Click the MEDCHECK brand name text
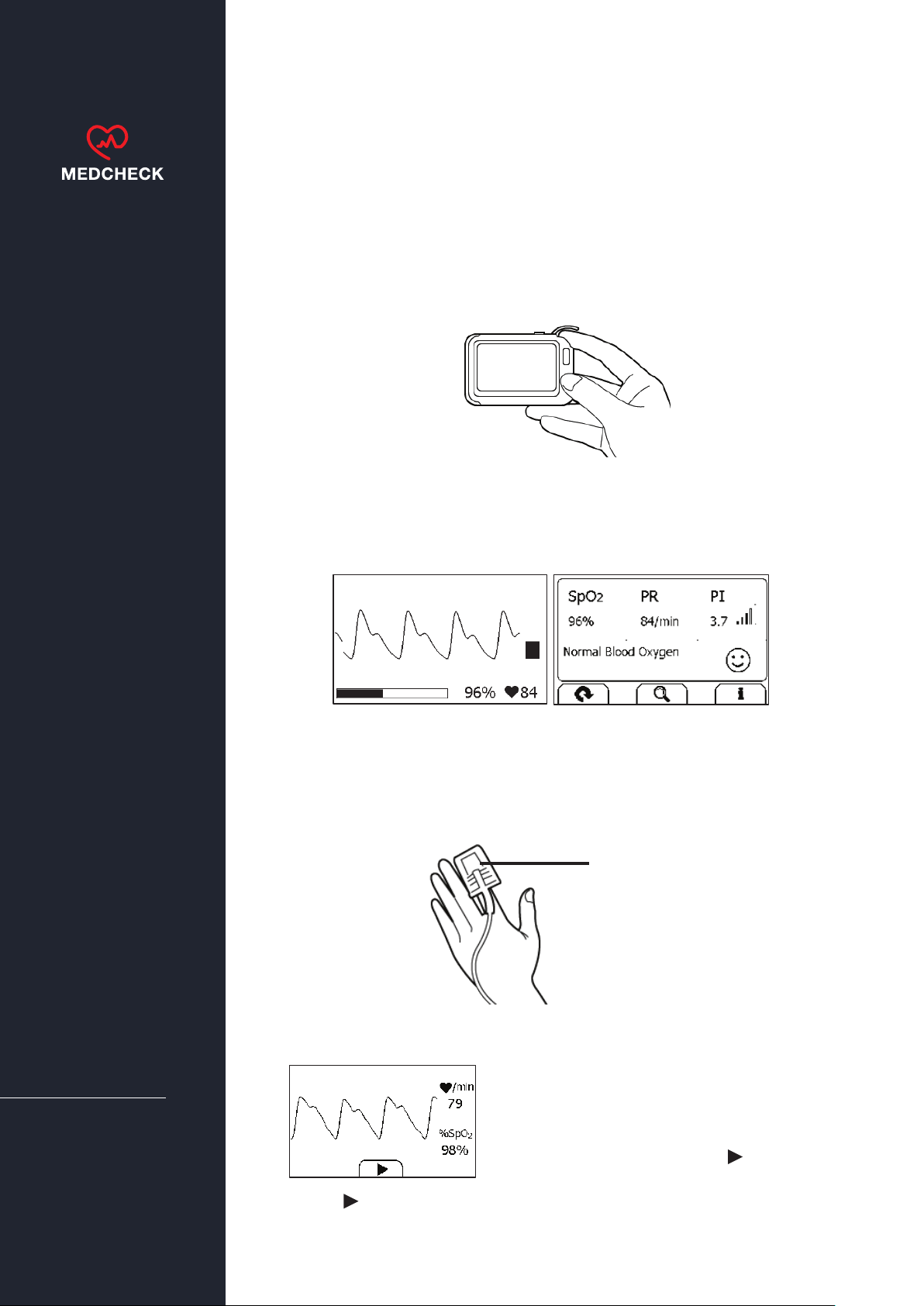The width and height of the screenshot is (924, 1306). tap(112, 174)
